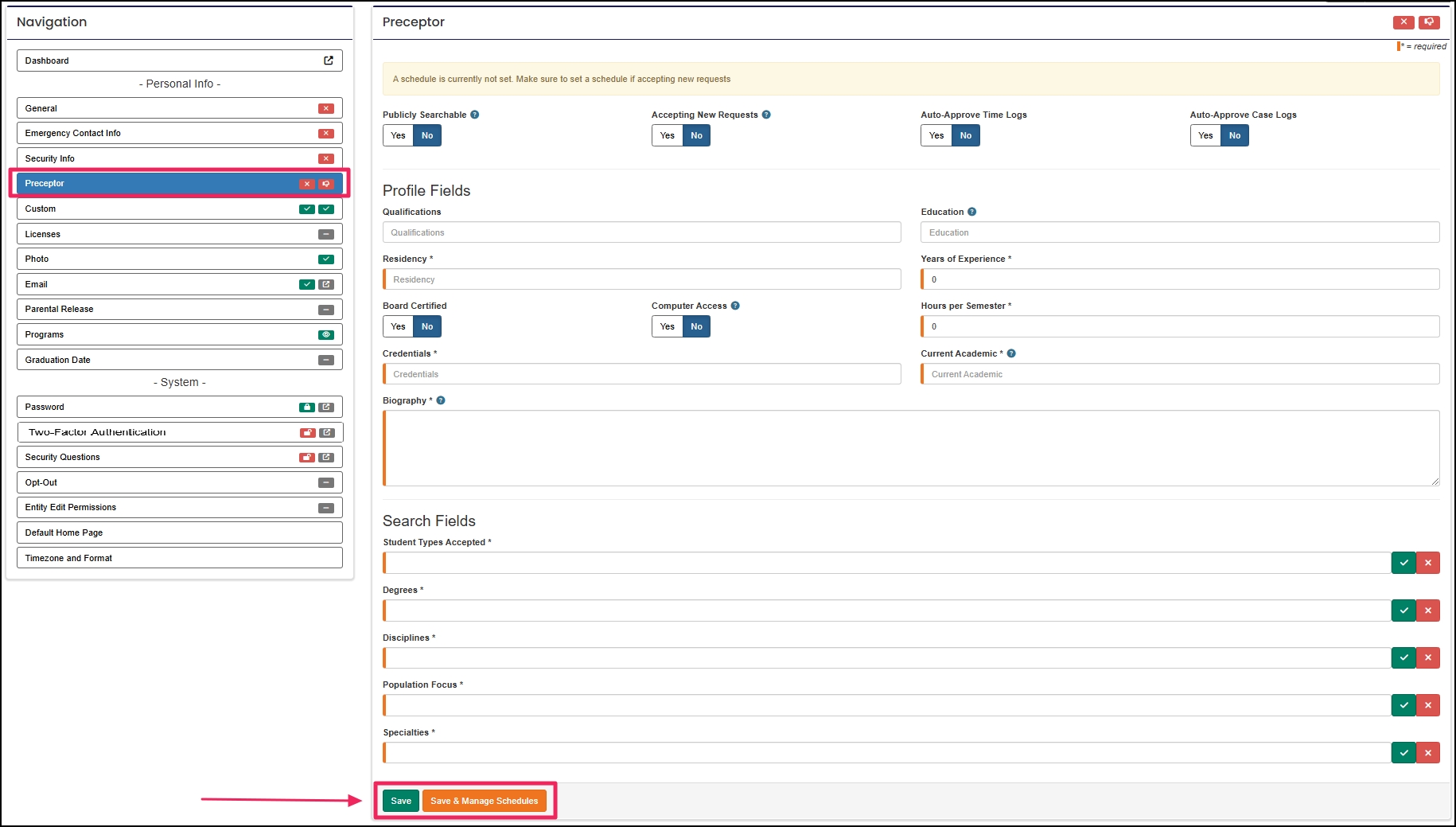Click the eye icon on the Programs row
The image size is (1456, 827).
point(325,334)
